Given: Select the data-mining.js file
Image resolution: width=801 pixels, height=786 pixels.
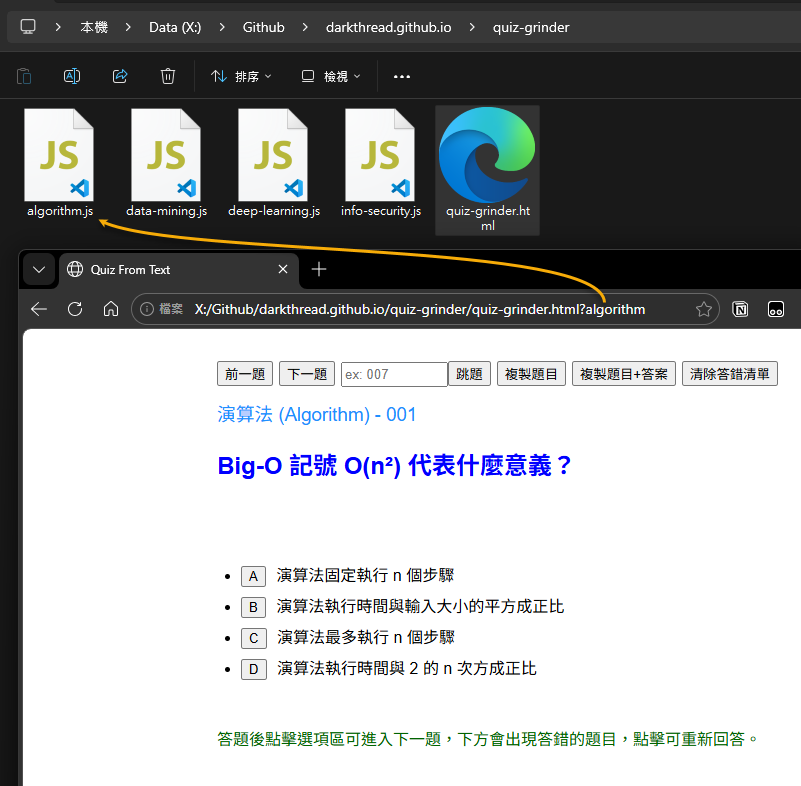Looking at the screenshot, I should [166, 156].
